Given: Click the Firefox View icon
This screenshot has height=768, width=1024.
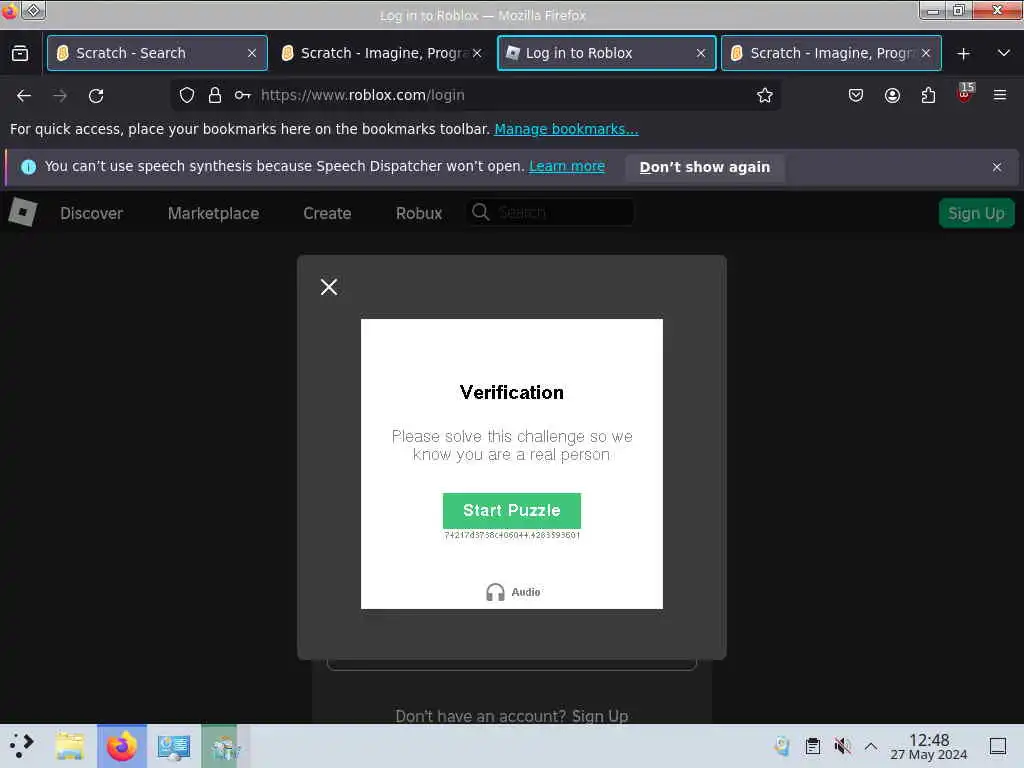Looking at the screenshot, I should (20, 54).
